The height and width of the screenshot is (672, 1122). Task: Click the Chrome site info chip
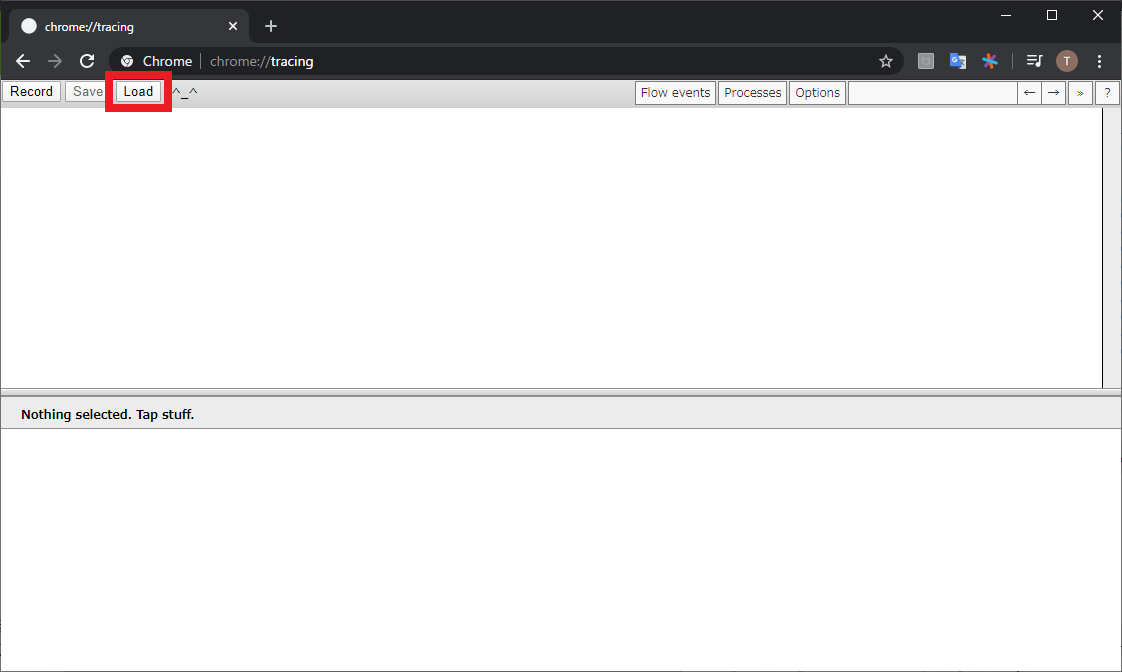156,62
